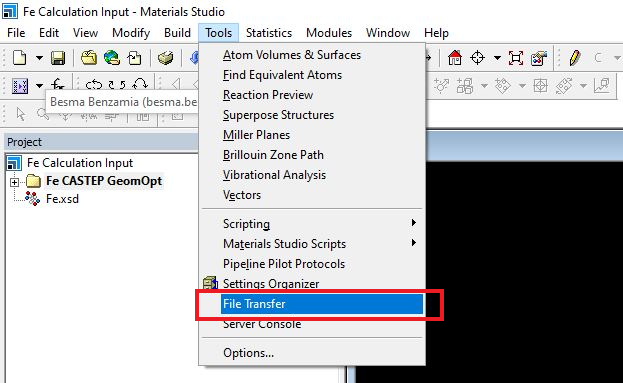Click the New document toolbar icon
Viewport: 623px width, 383px height.
coord(19,58)
